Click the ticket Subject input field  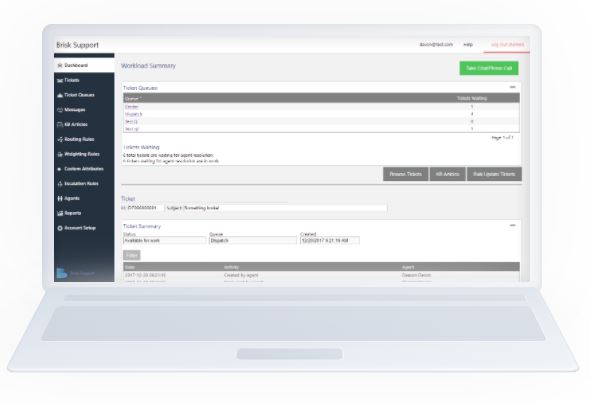276,208
